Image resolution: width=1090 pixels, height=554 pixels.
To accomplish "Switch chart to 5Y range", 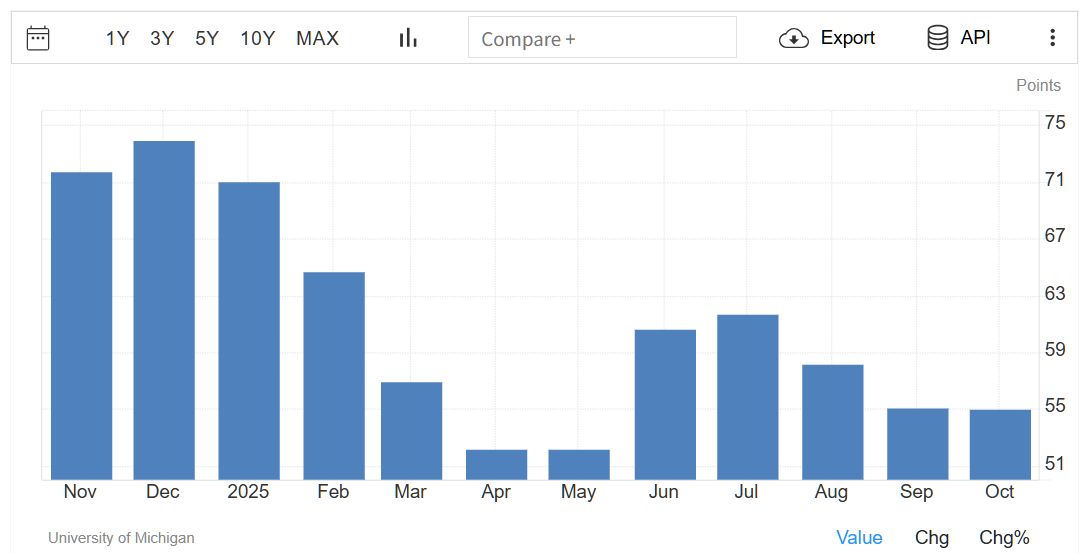I will 207,38.
